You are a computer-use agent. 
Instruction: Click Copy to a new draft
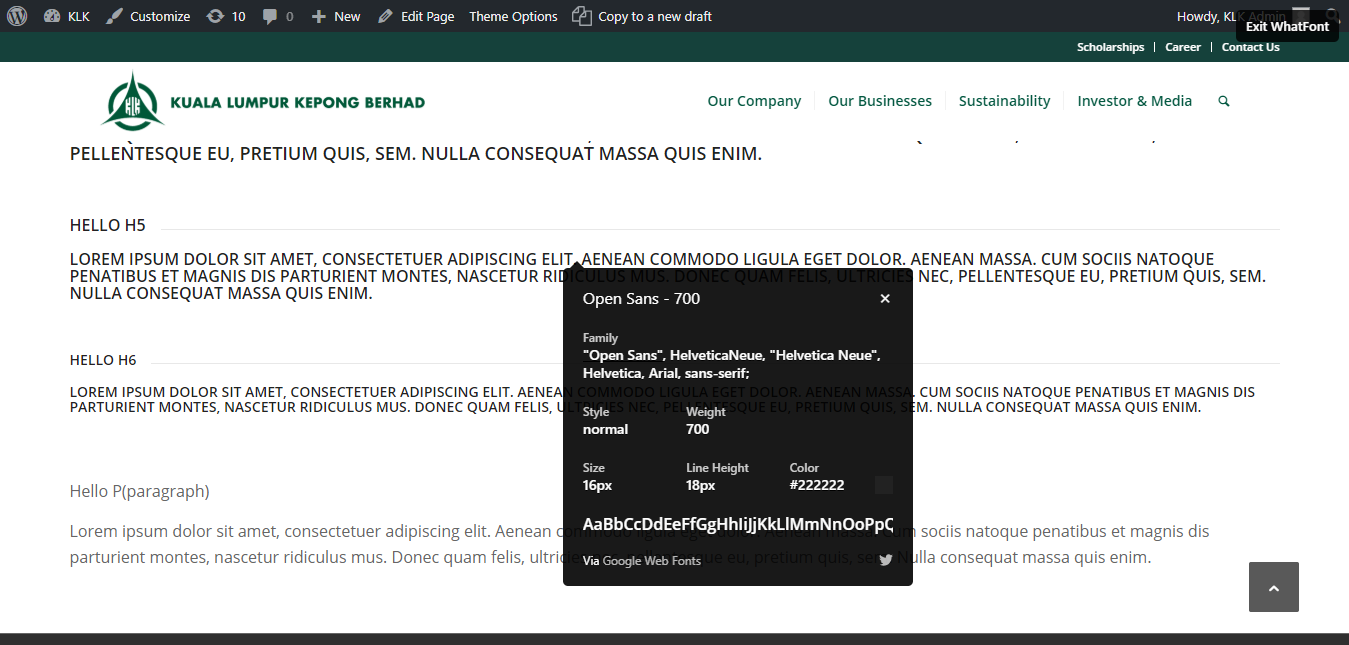(x=642, y=16)
